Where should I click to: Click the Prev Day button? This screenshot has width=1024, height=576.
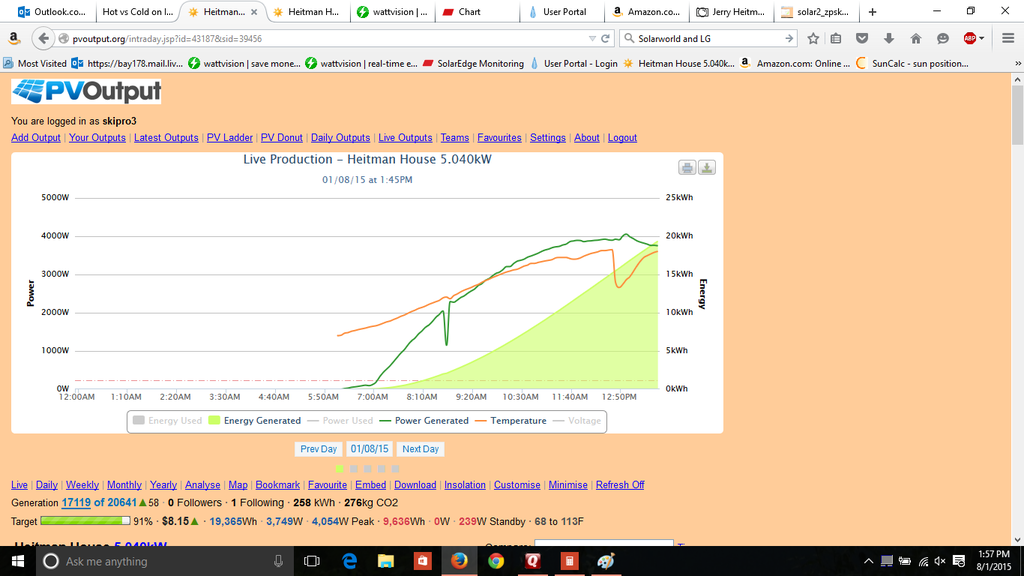pyautogui.click(x=319, y=449)
